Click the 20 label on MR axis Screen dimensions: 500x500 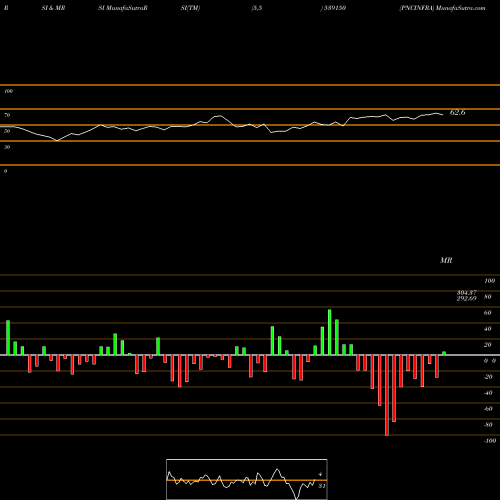pos(487,345)
